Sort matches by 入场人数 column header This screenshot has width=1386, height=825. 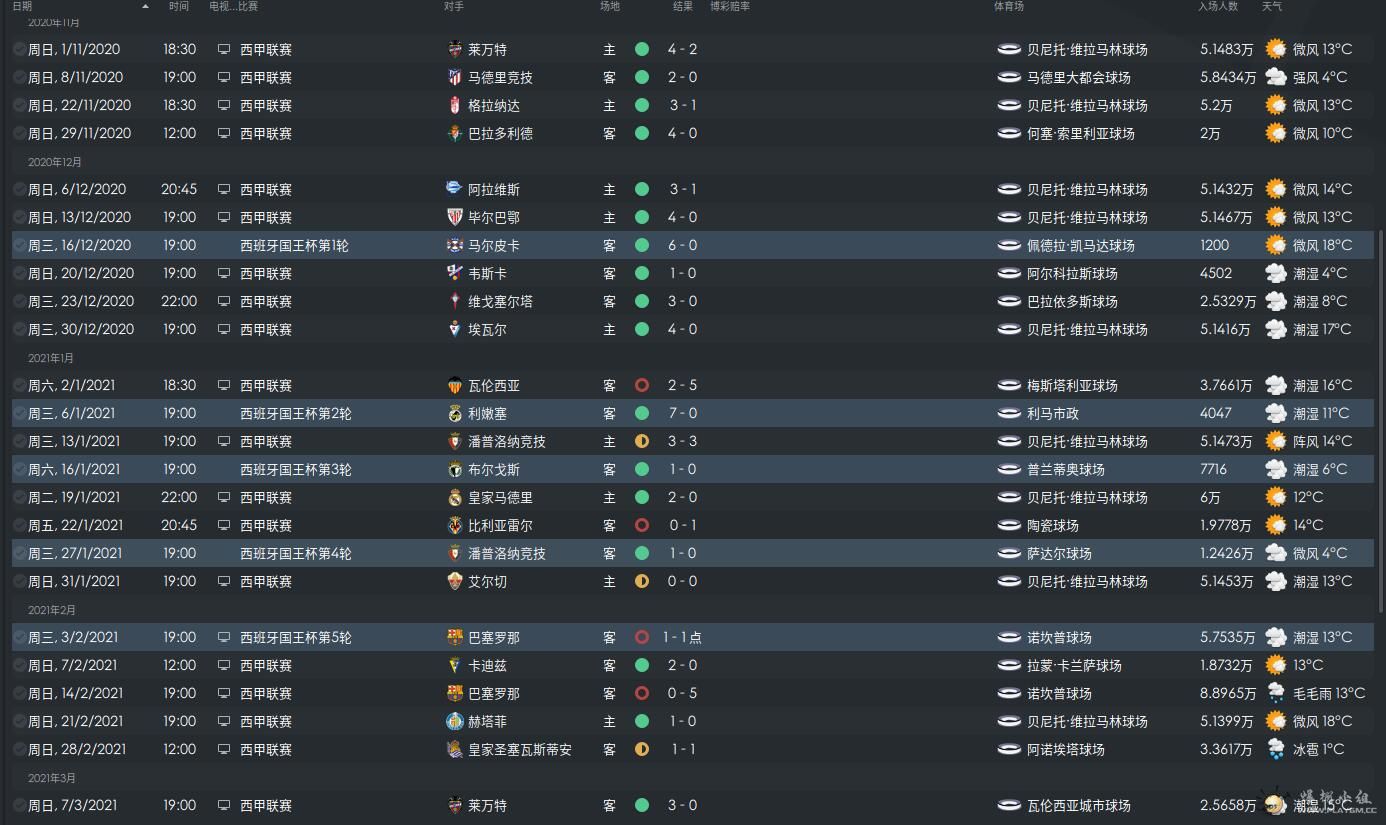[1218, 6]
